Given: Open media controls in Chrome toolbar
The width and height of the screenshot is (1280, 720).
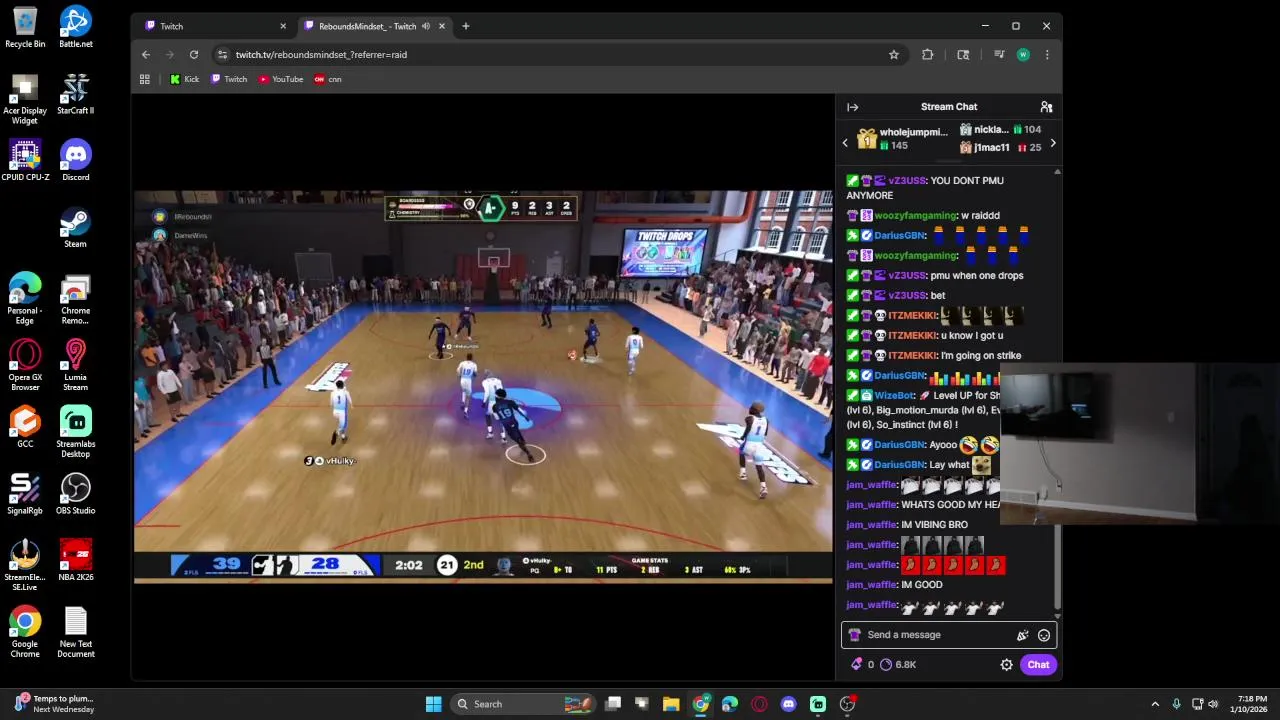Looking at the screenshot, I should click(998, 55).
